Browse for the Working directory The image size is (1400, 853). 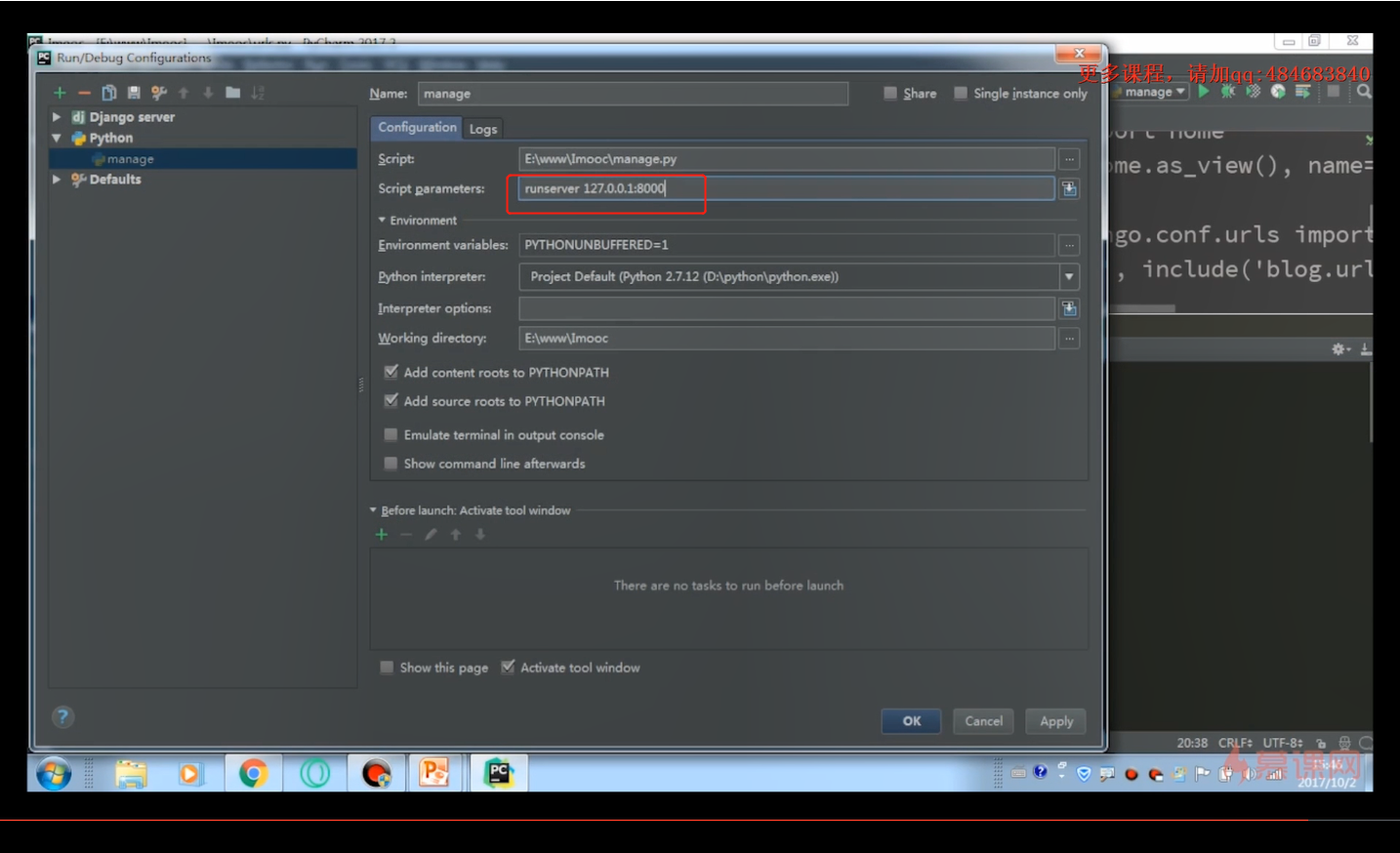1070,339
